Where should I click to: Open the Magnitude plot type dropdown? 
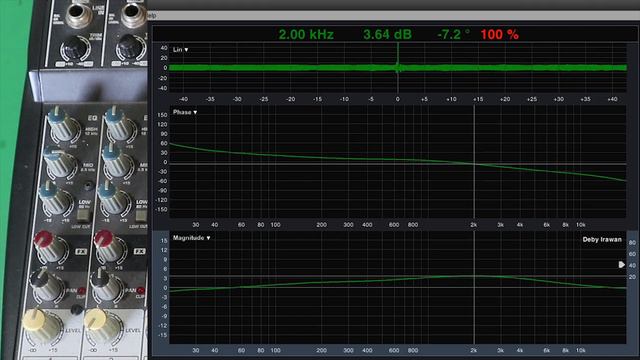191,238
